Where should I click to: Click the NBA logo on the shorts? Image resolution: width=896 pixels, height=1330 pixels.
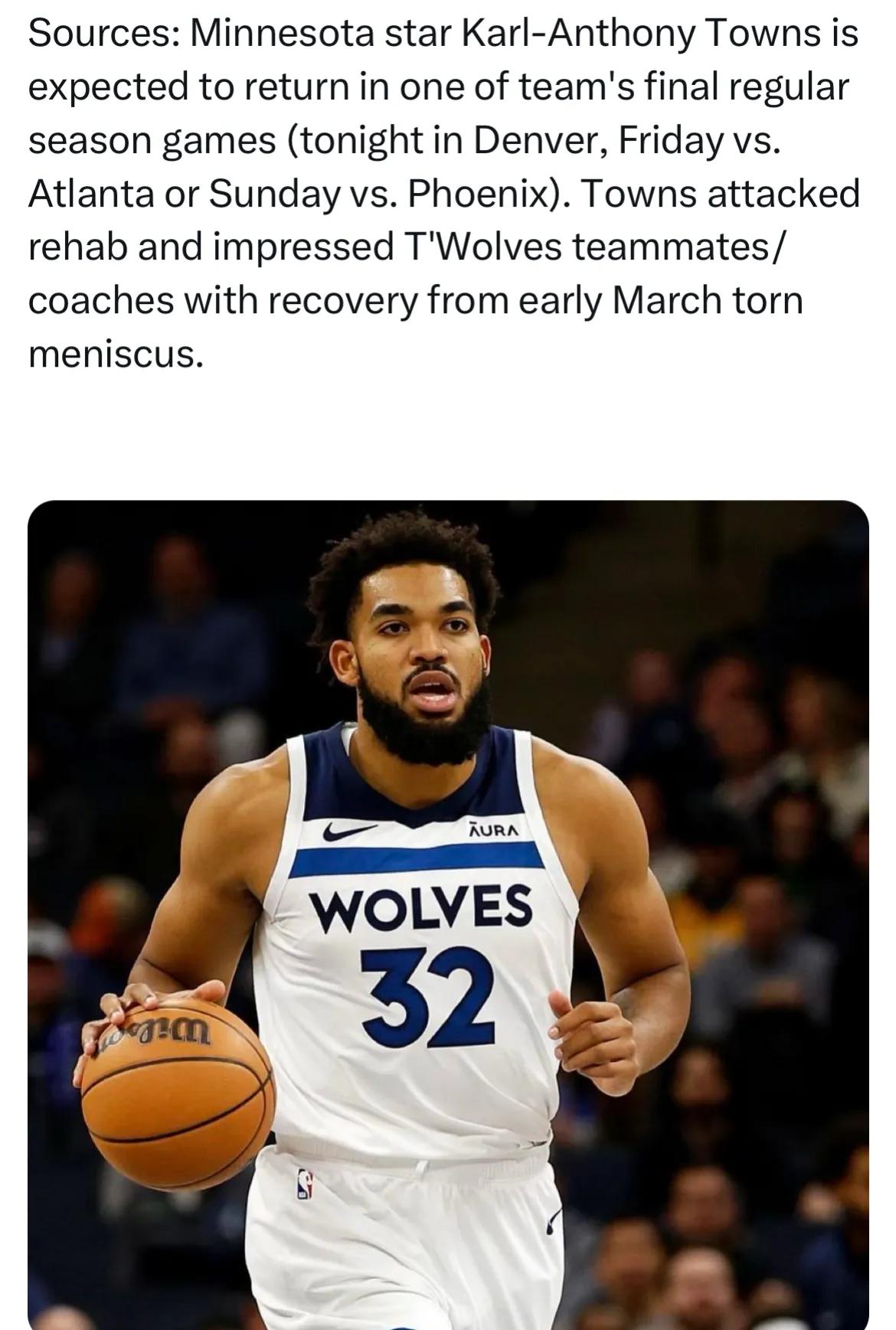[x=306, y=1185]
